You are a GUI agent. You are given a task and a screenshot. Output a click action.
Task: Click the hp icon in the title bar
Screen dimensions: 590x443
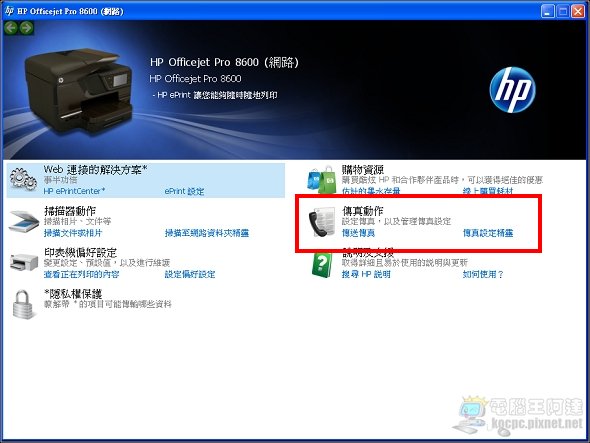pyautogui.click(x=9, y=11)
